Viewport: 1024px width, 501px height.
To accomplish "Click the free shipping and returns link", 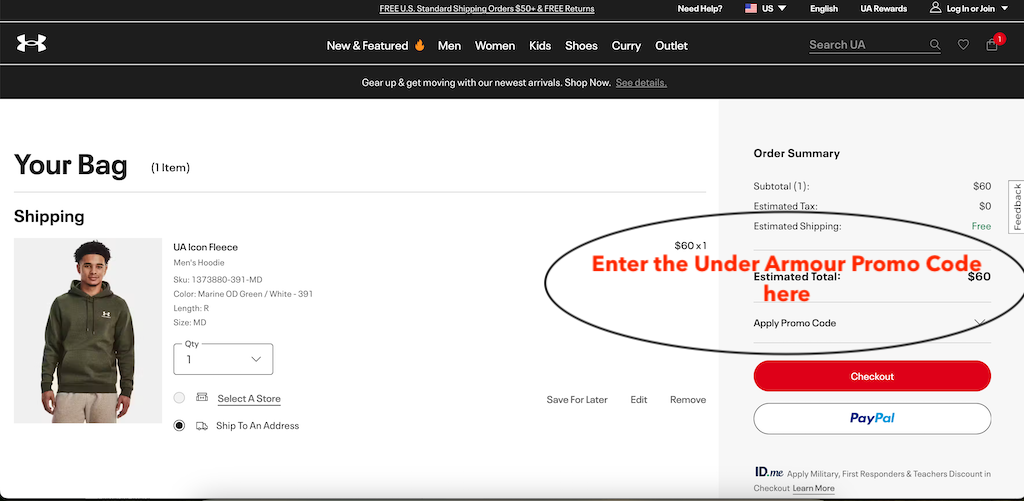I will pos(487,9).
